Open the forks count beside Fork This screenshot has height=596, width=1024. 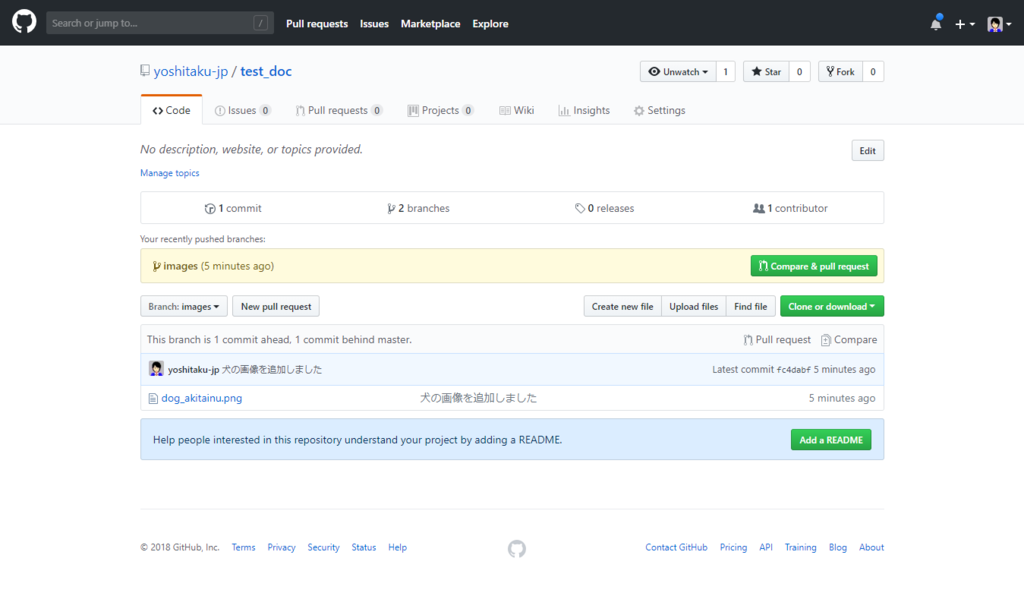coord(873,72)
